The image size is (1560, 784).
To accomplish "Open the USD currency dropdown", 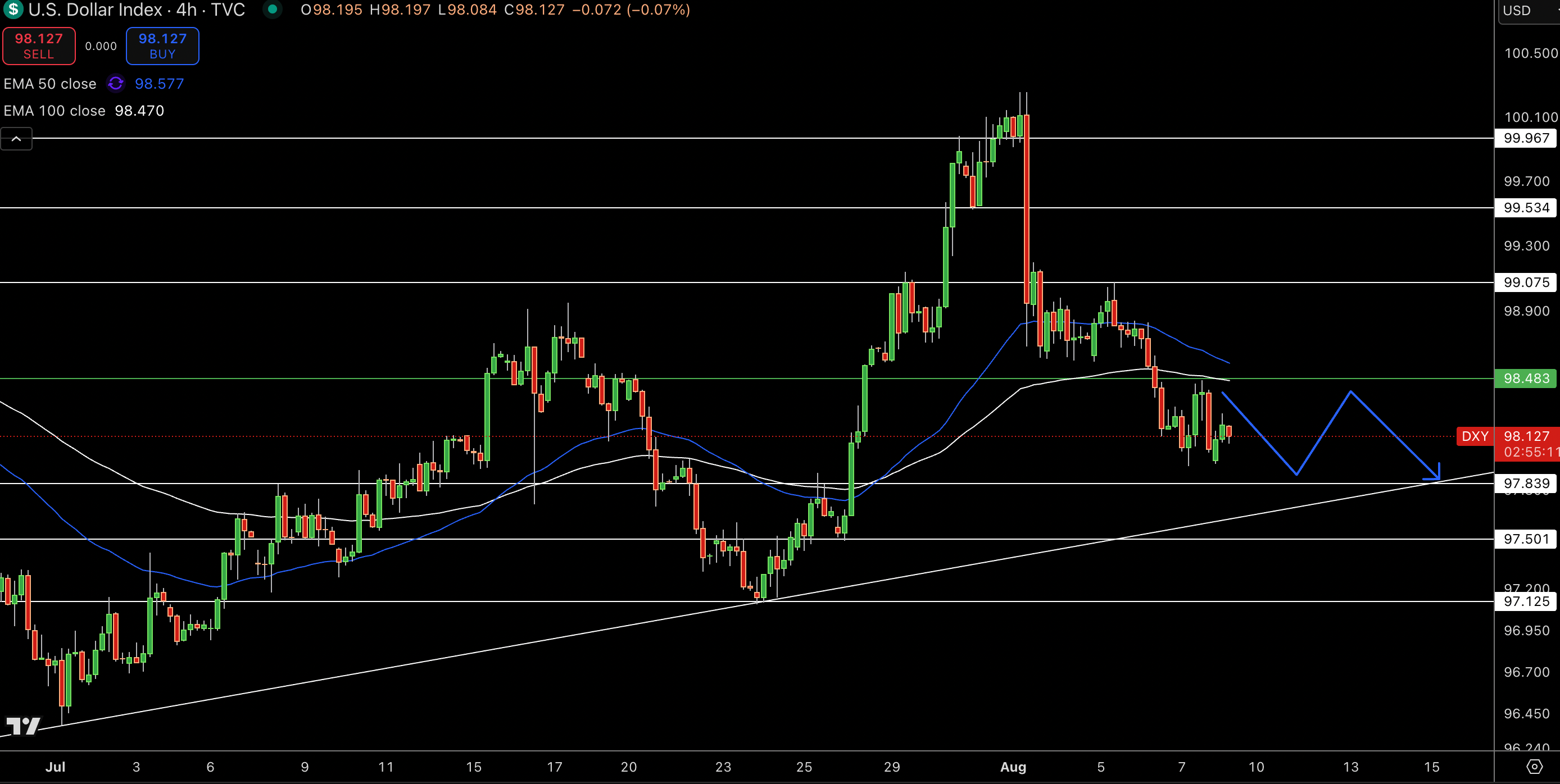I will (1529, 11).
